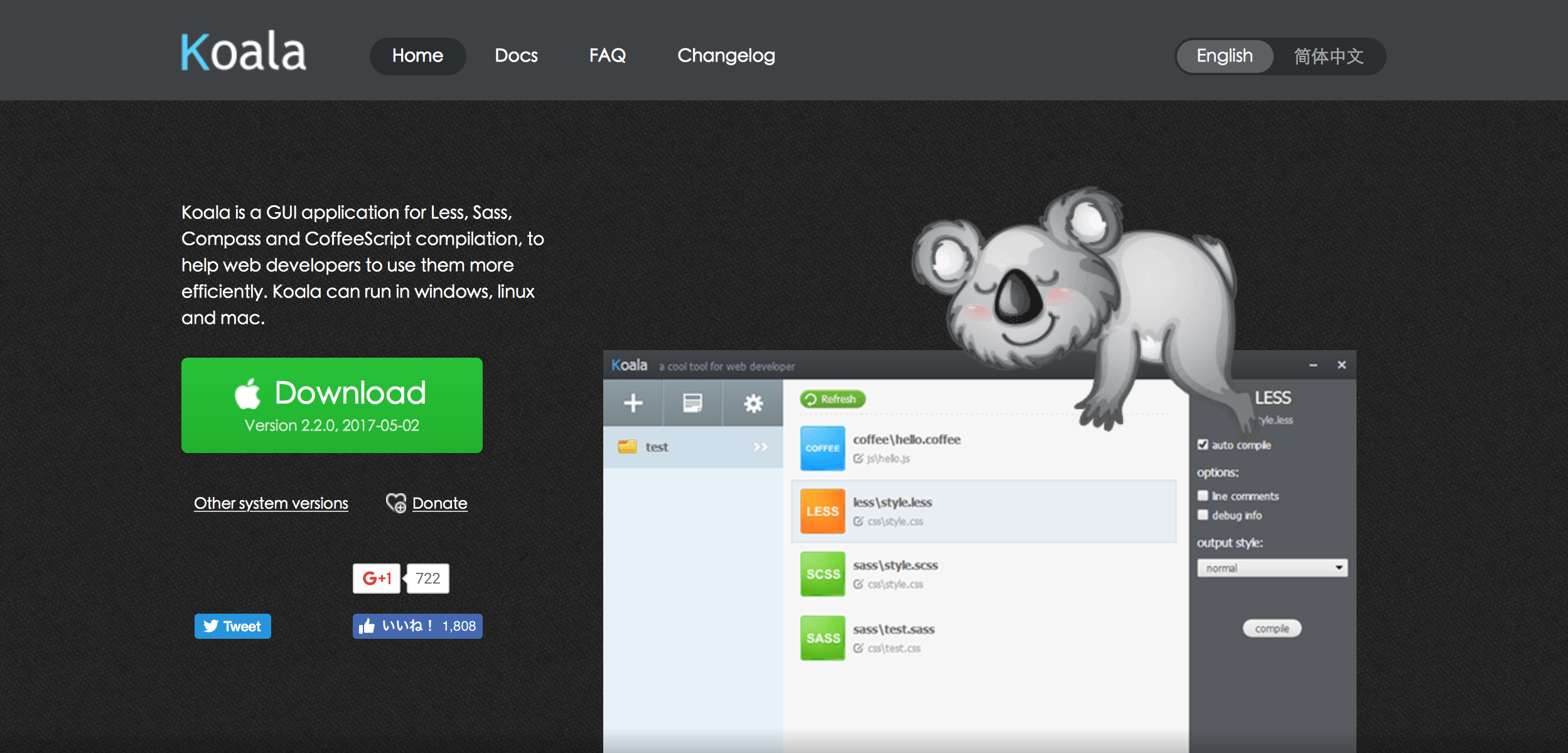Minimize the Koala app window
The height and width of the screenshot is (753, 1568).
1313,365
